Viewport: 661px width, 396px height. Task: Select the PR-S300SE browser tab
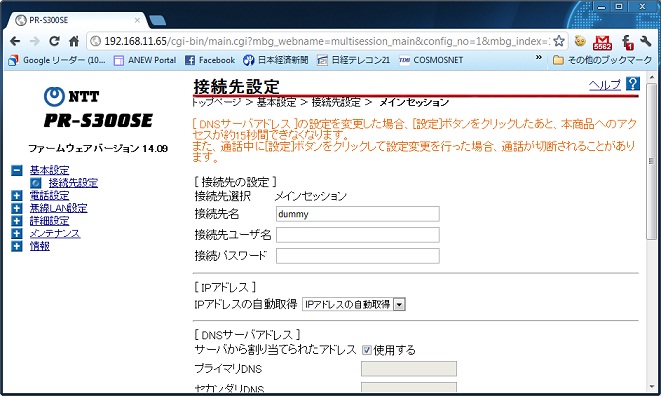coord(76,20)
